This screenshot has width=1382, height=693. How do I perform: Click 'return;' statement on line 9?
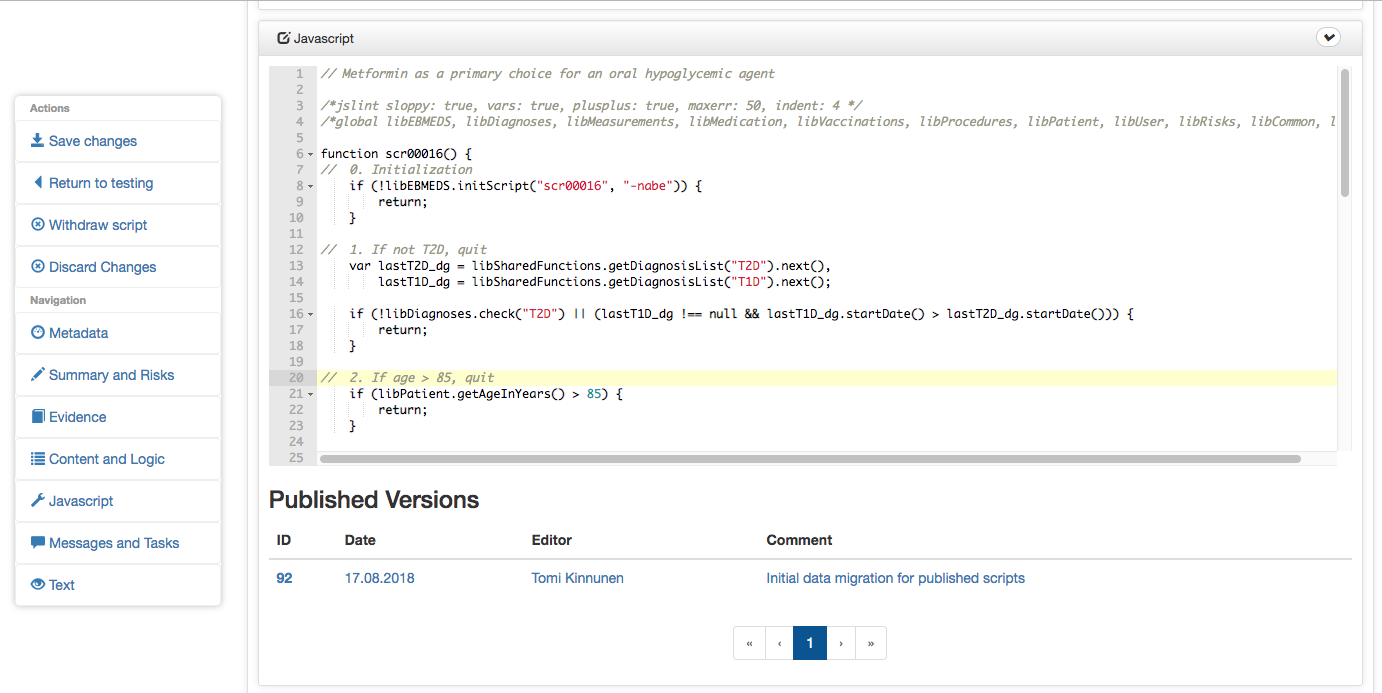tap(402, 202)
